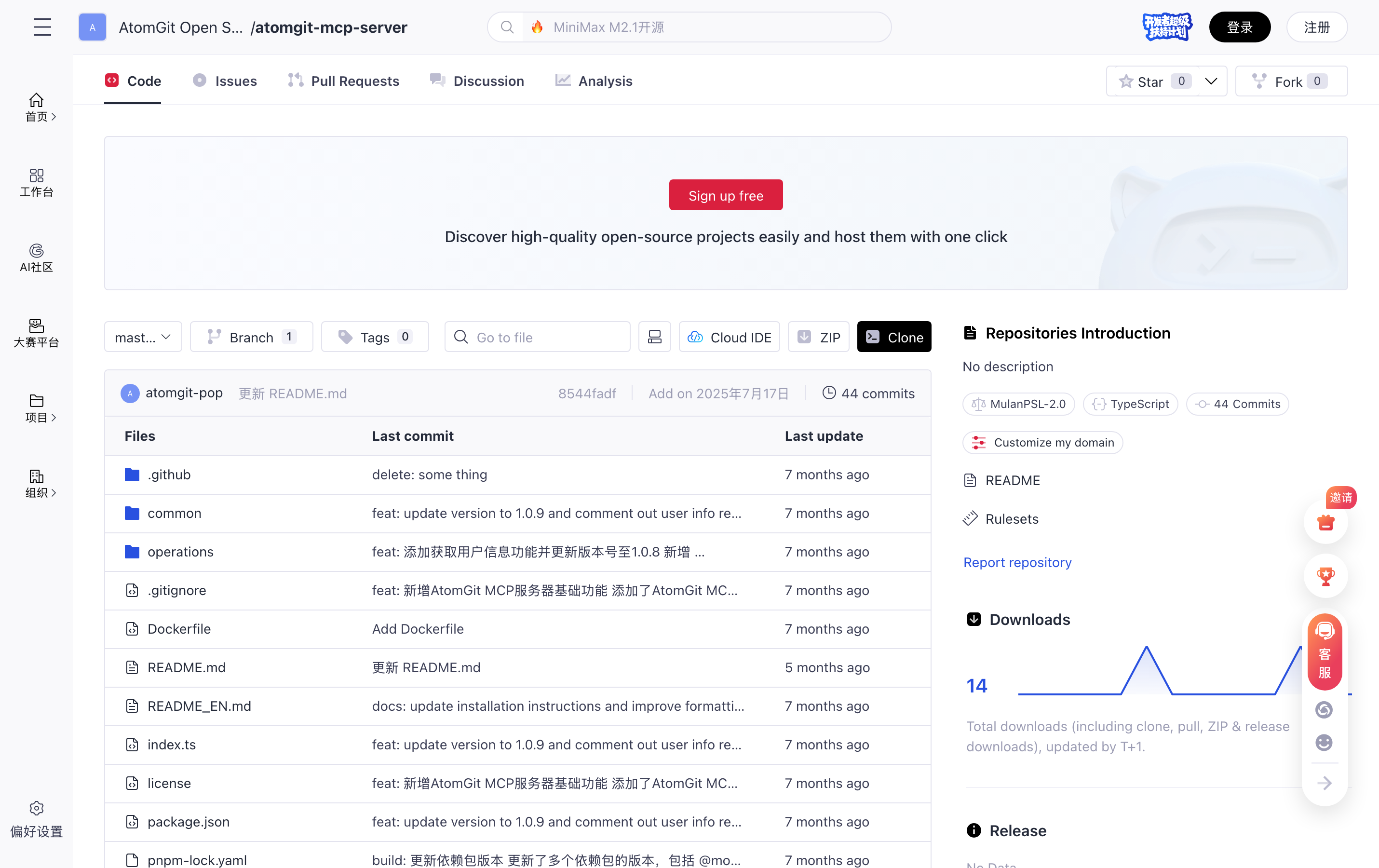The width and height of the screenshot is (1379, 868).
Task: Expand the master branch dropdown
Action: (x=143, y=337)
